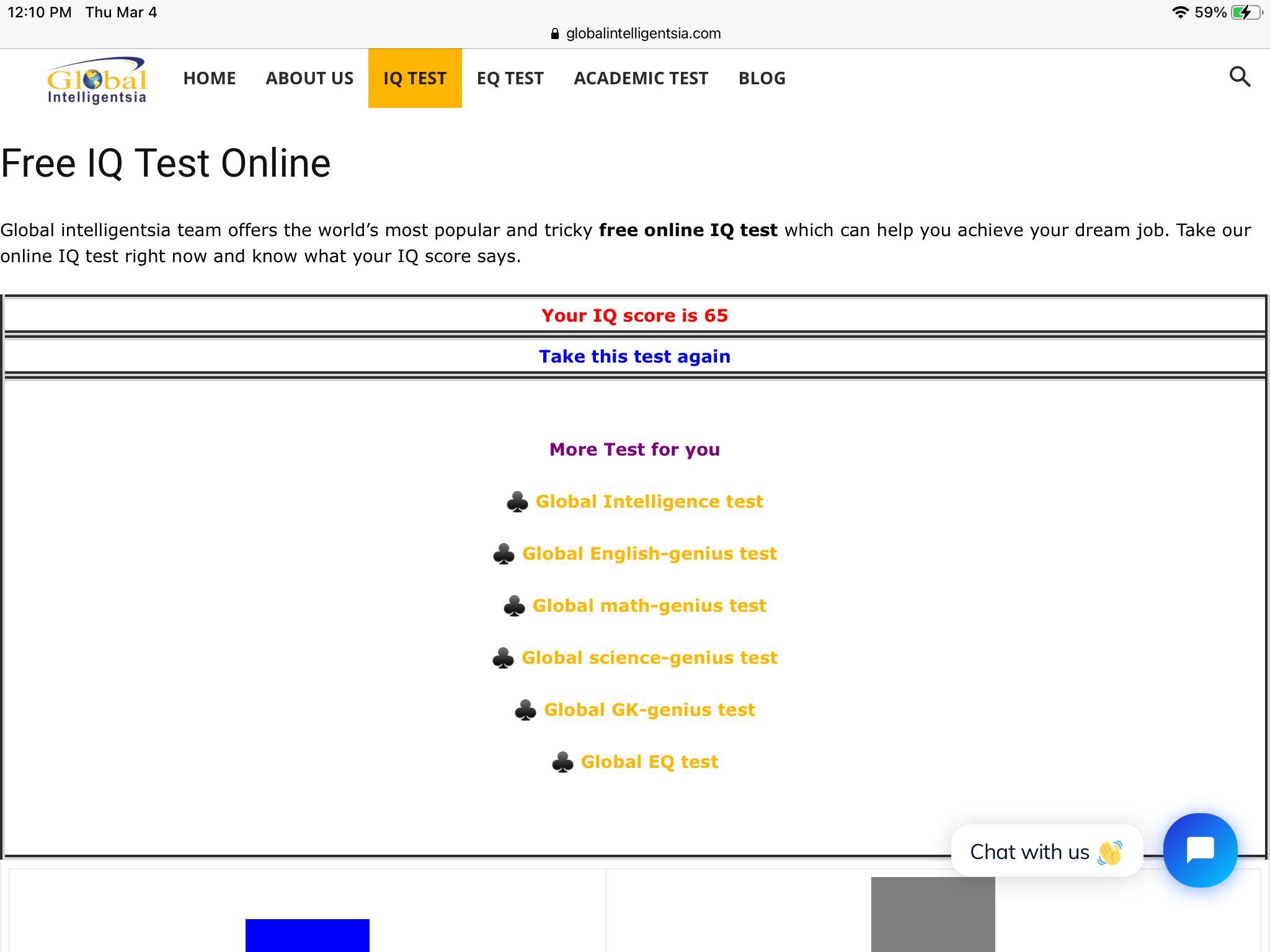Click the search magnifier icon
Screen dimensions: 1270x952
tap(1240, 77)
